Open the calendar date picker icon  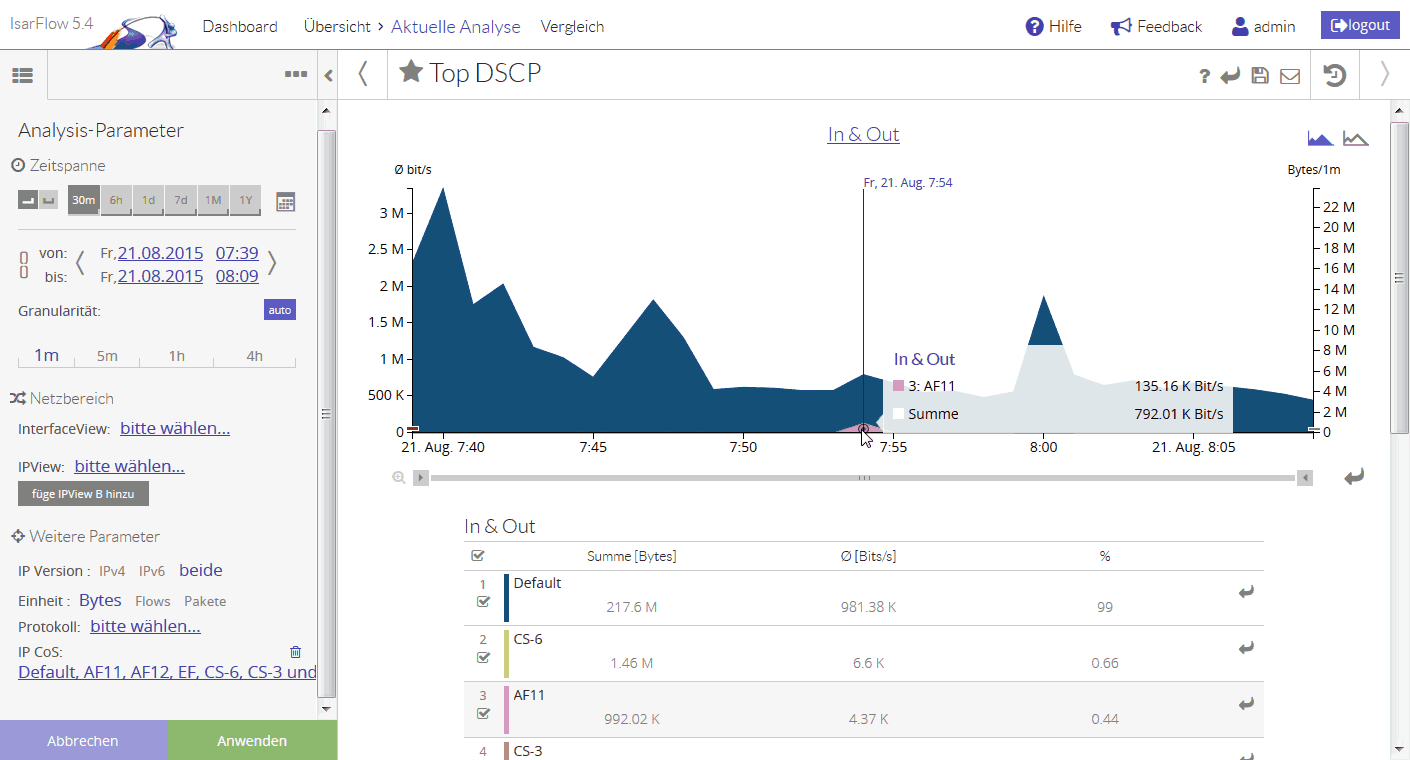coord(286,202)
